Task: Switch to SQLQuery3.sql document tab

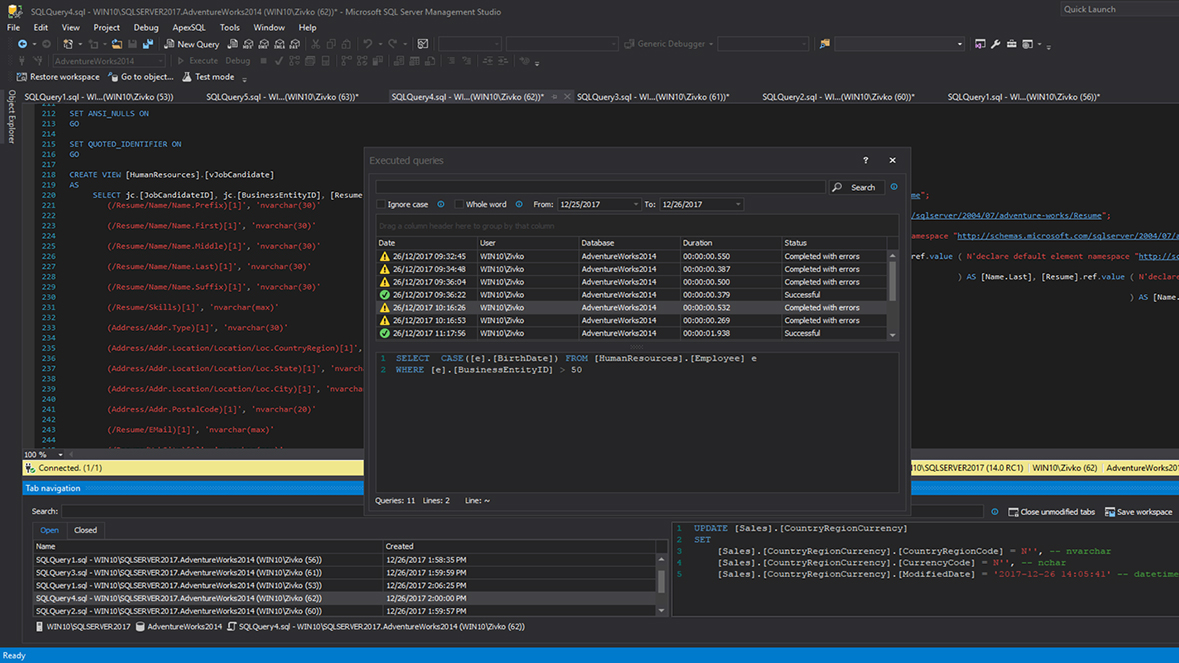Action: 652,97
